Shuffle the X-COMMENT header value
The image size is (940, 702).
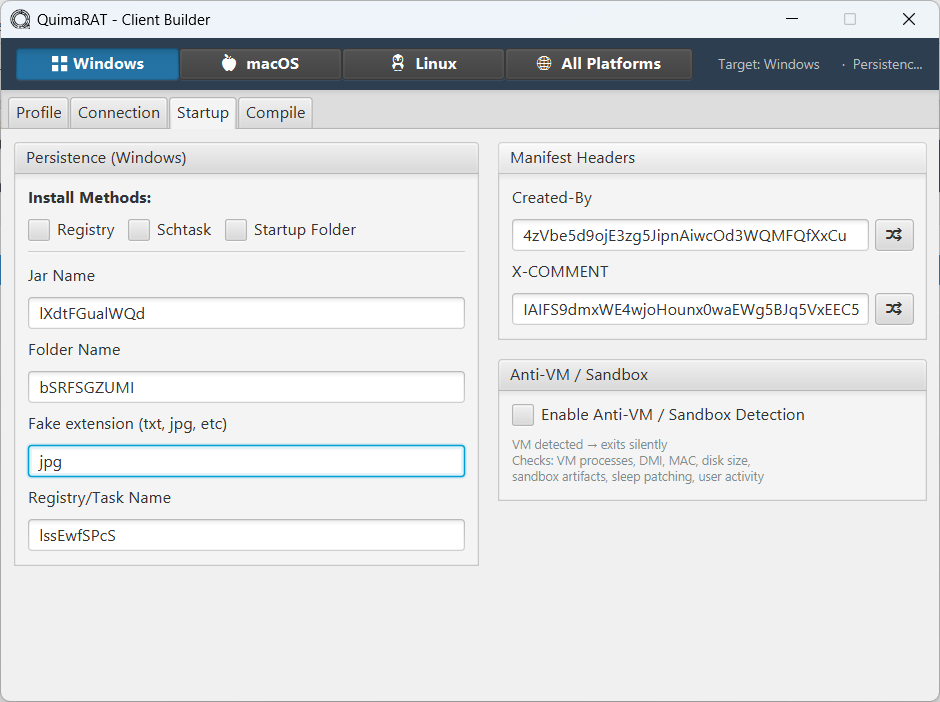tap(894, 309)
